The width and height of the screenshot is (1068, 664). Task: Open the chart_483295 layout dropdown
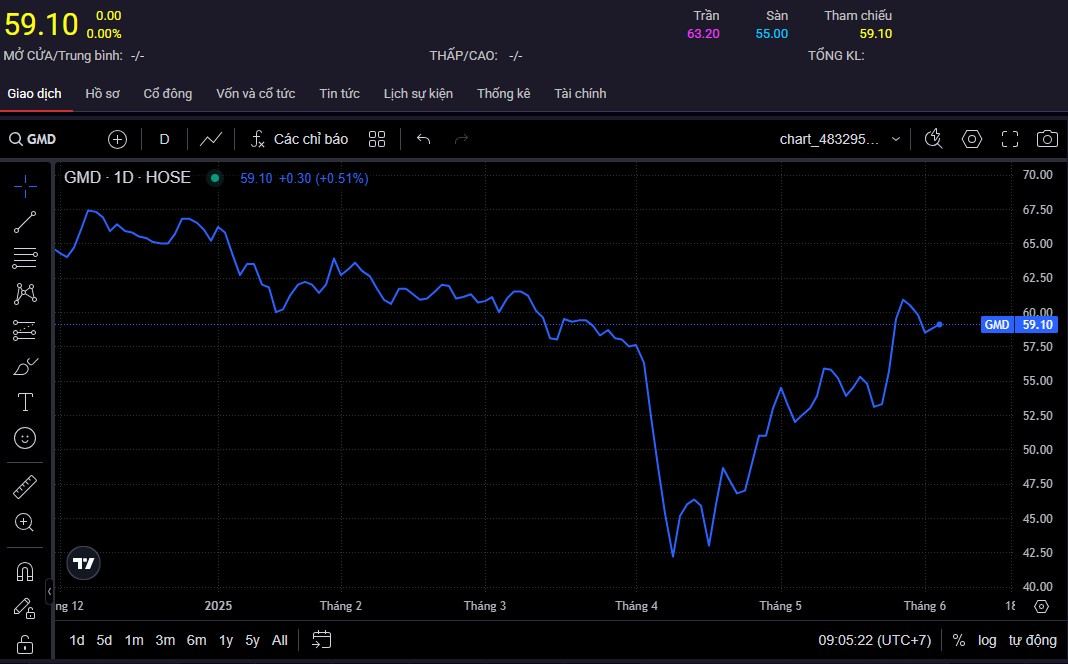pyautogui.click(x=840, y=139)
